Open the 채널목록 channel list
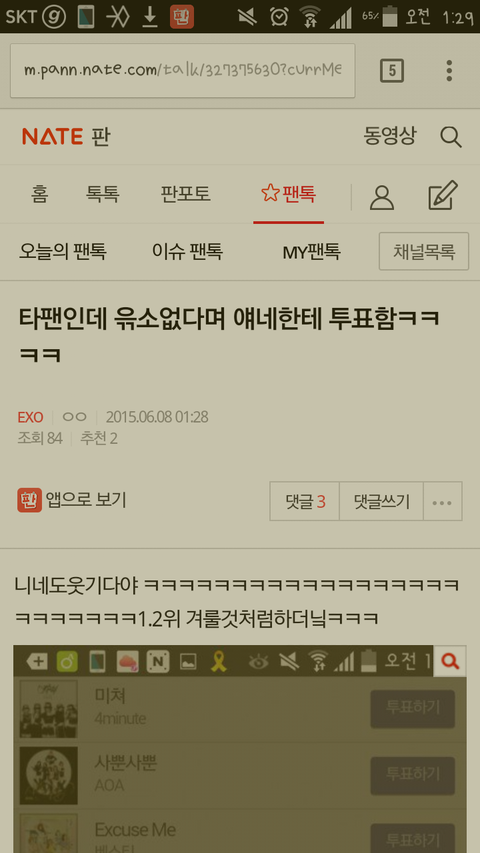The image size is (480, 853). click(x=424, y=251)
